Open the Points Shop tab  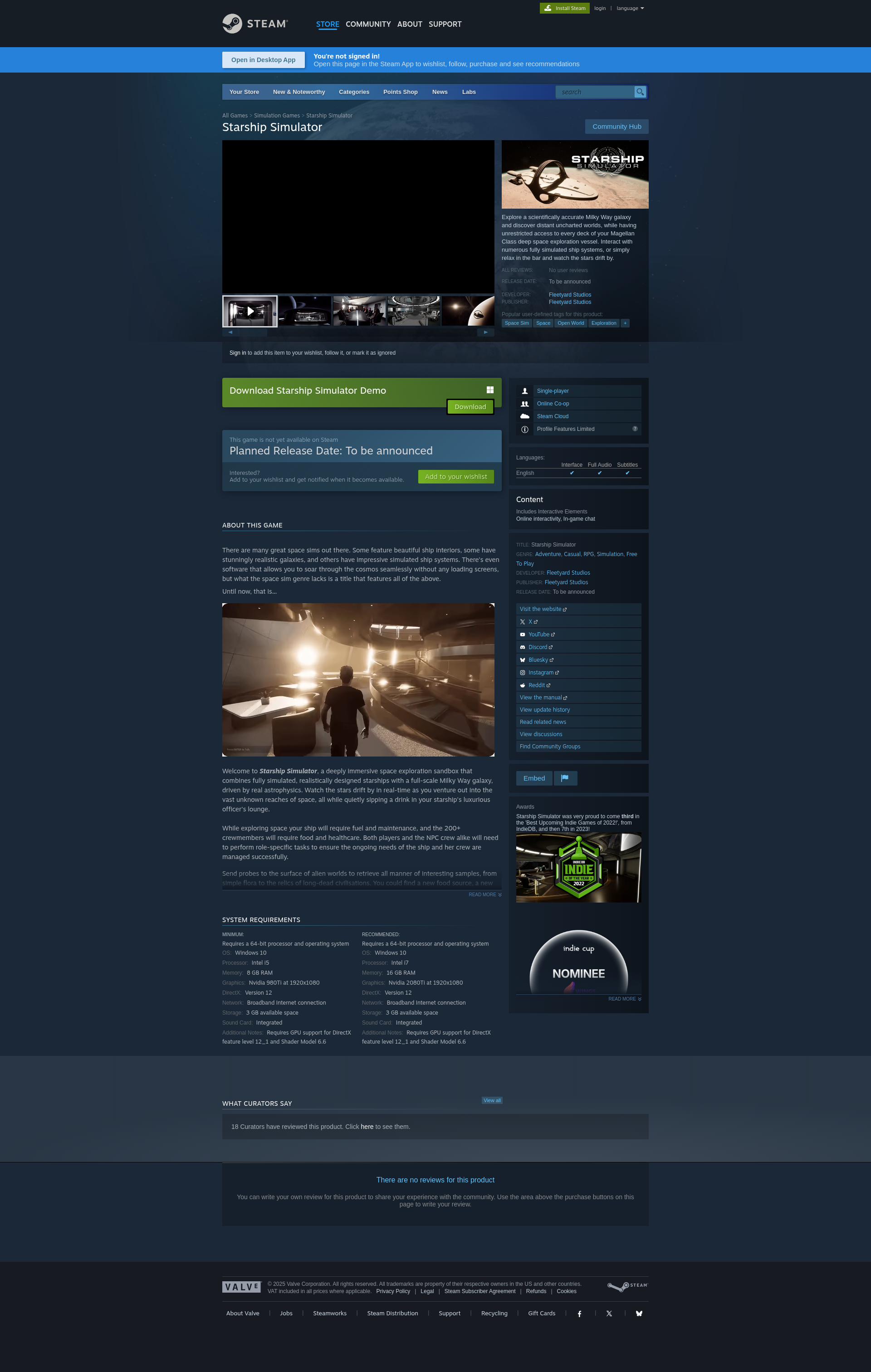[x=400, y=92]
